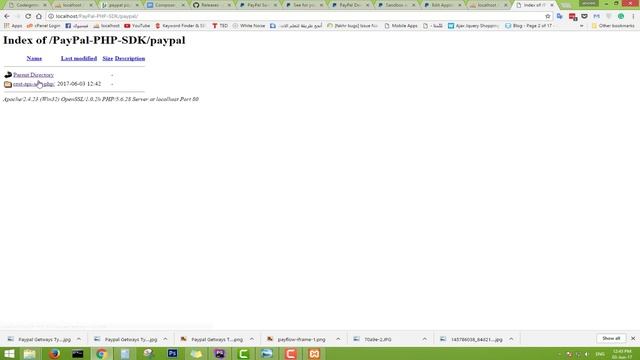This screenshot has height=360, width=640.
Task: Open the Mobile Apps bookmark
Action: click(401, 26)
